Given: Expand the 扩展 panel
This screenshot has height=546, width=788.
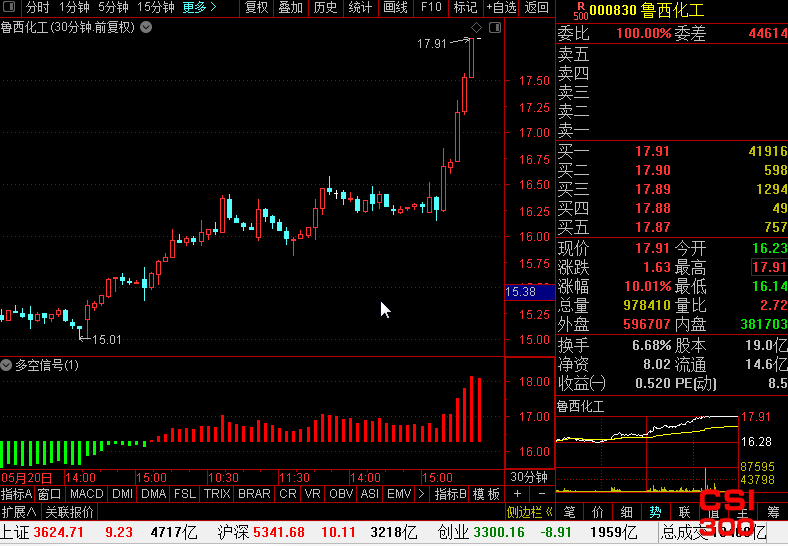Looking at the screenshot, I should coord(19,512).
